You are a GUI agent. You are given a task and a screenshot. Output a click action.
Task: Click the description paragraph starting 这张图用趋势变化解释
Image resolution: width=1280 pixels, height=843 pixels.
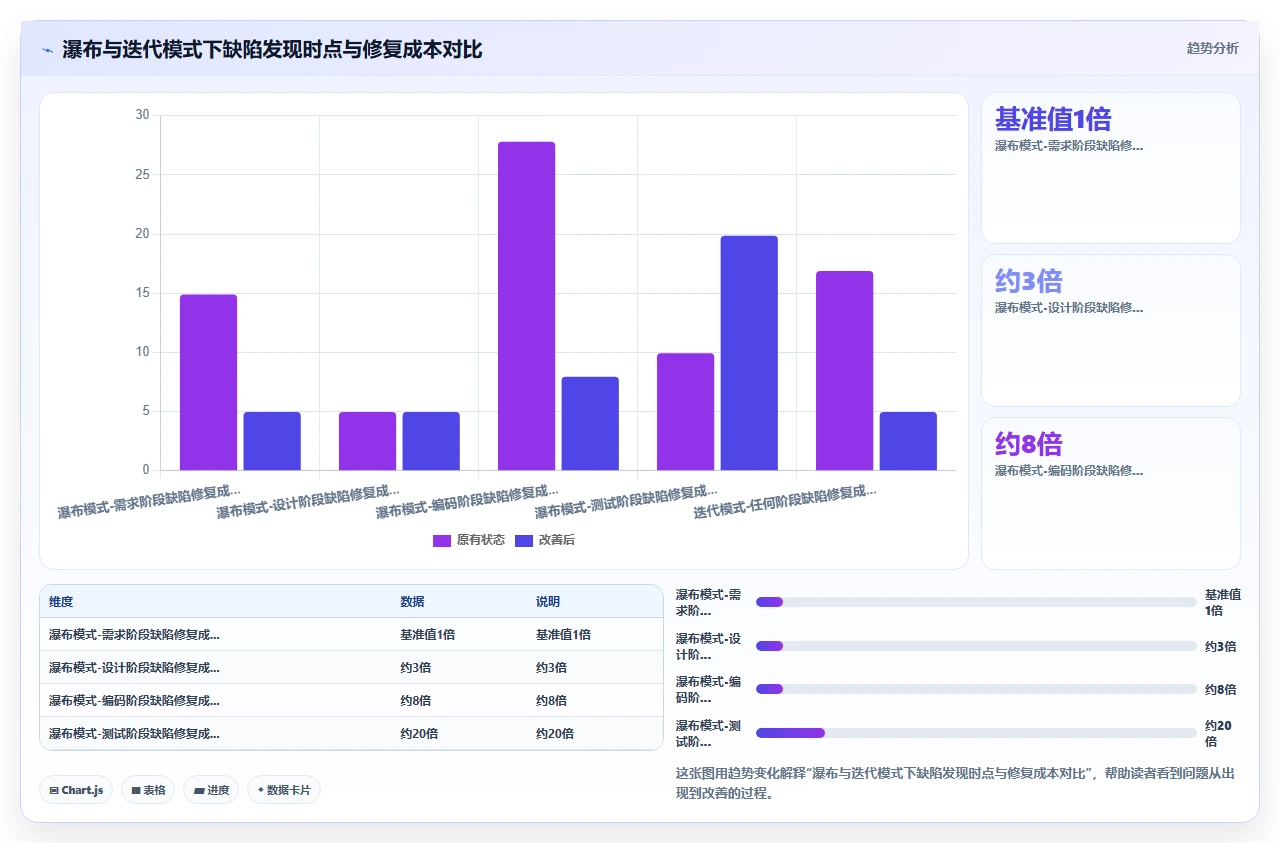955,783
